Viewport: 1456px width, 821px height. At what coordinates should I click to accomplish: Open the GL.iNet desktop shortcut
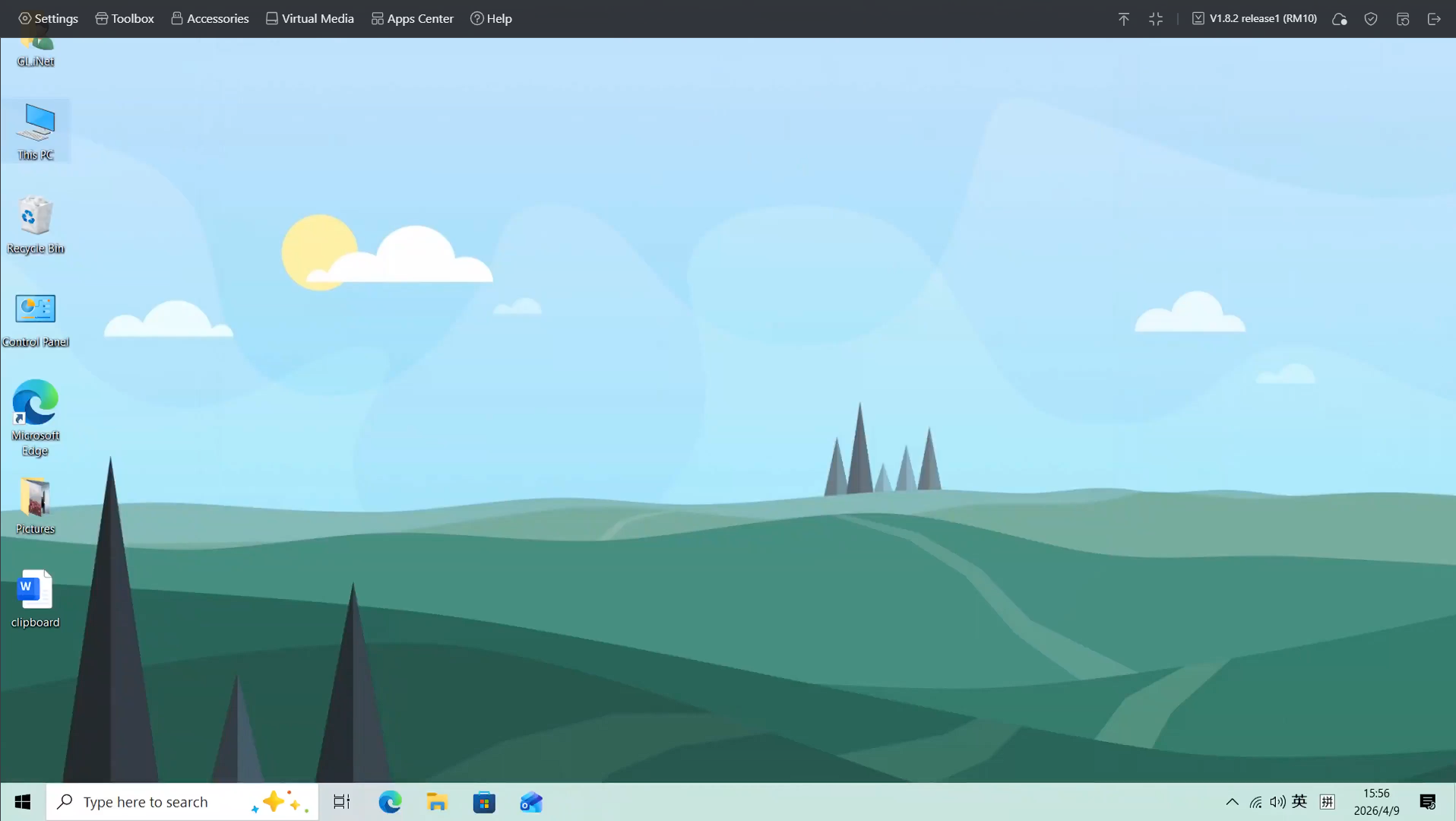(35, 46)
